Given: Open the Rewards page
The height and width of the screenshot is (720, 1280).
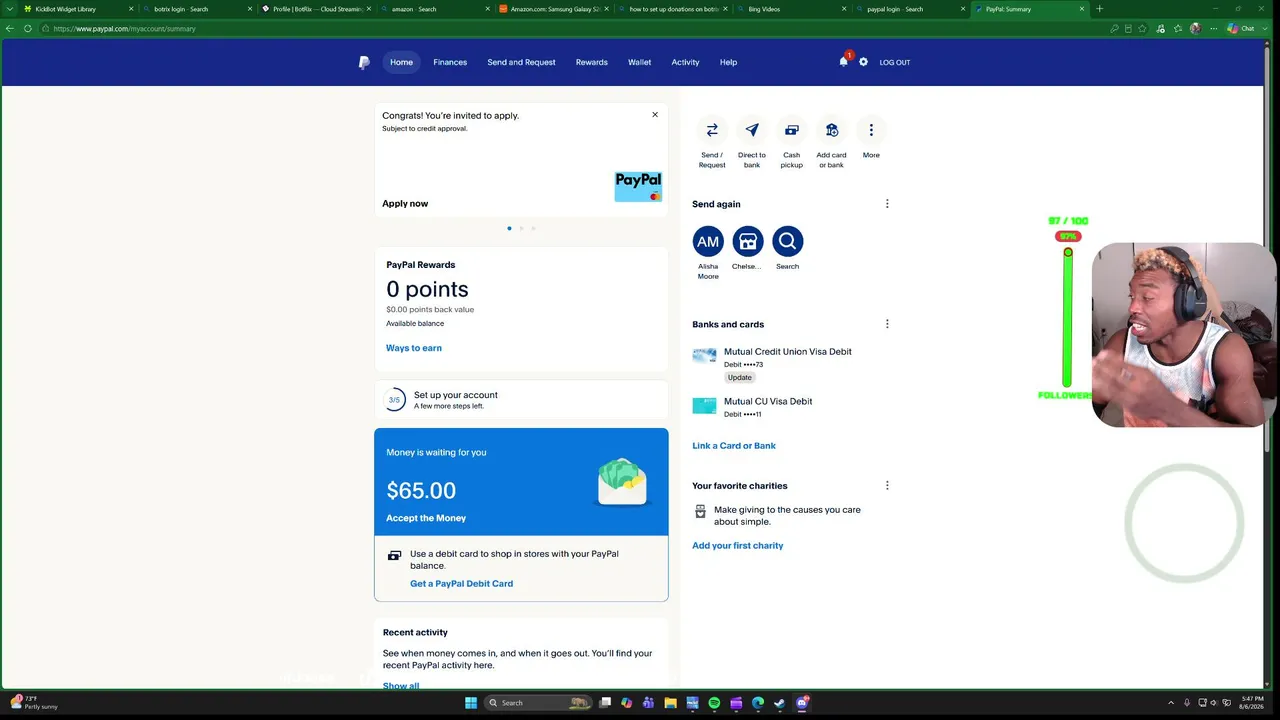Looking at the screenshot, I should [x=592, y=62].
